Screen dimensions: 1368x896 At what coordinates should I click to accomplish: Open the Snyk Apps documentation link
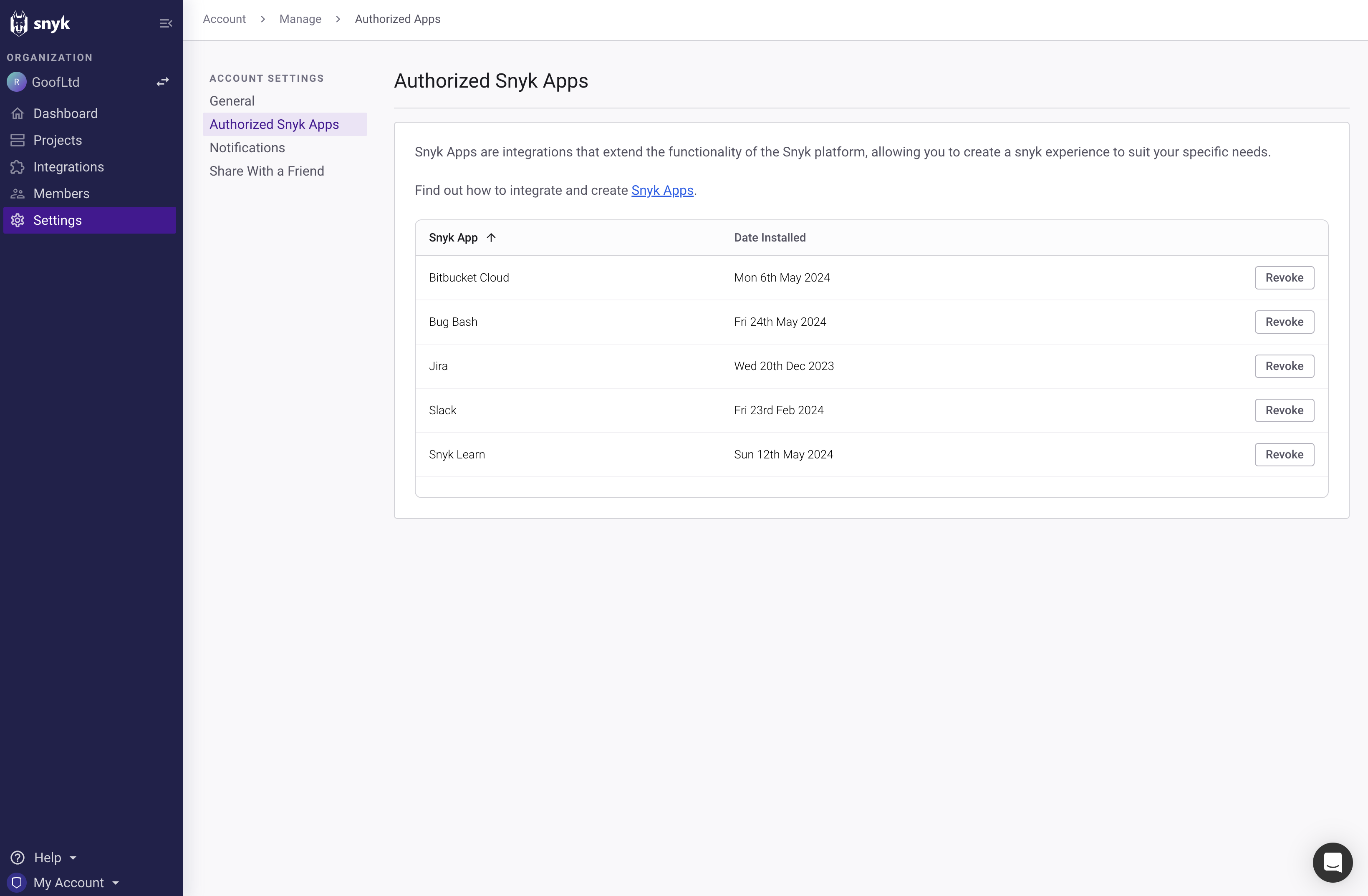(x=662, y=190)
